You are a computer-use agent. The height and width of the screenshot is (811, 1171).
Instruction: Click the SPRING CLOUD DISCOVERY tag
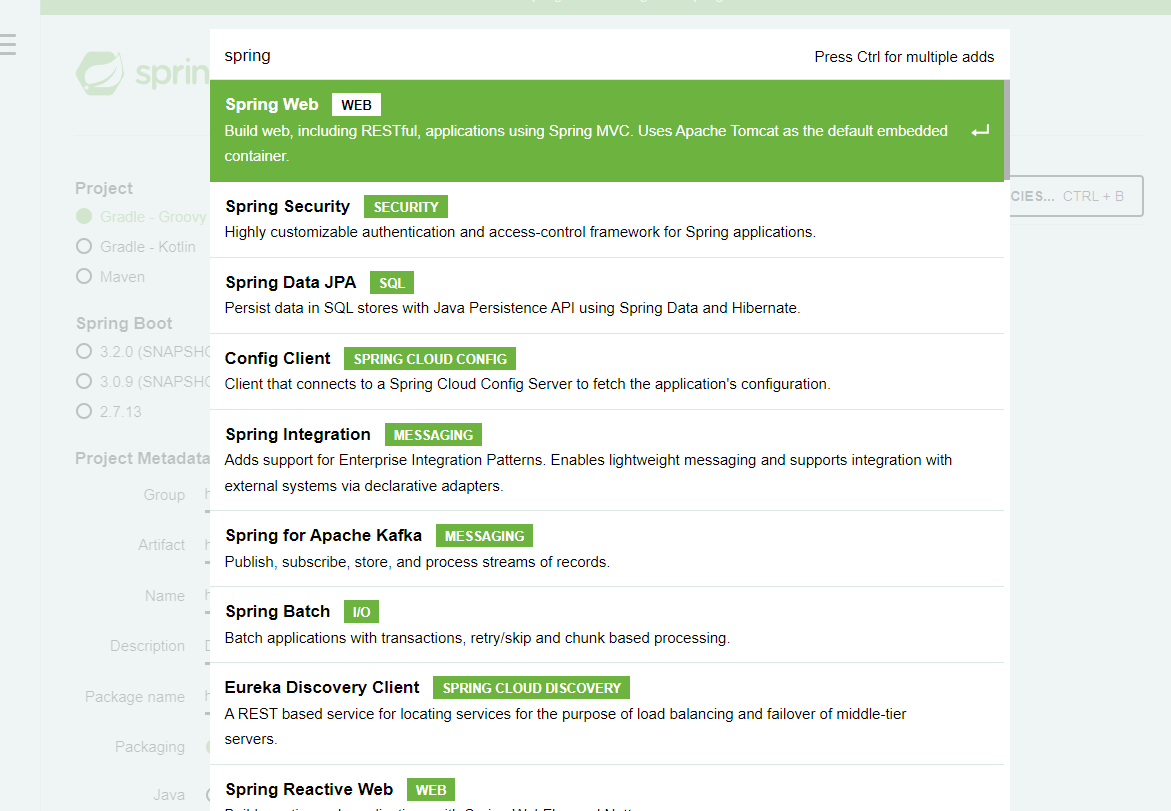point(531,688)
